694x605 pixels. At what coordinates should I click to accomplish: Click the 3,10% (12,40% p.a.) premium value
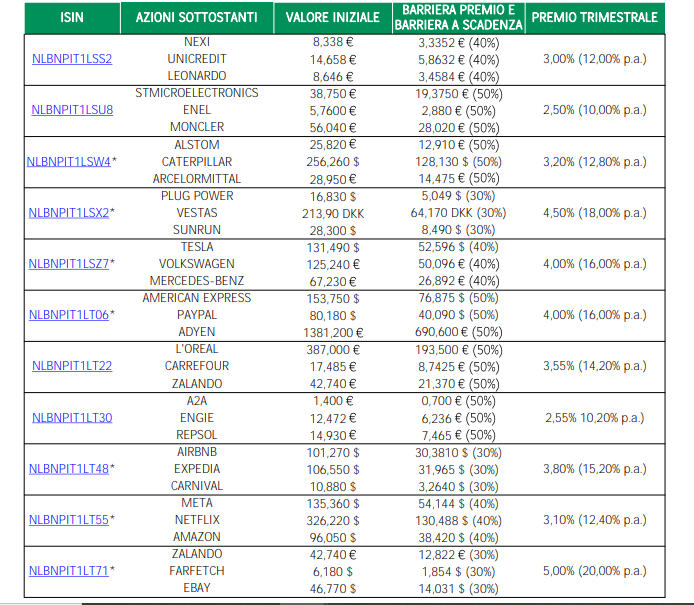point(595,520)
